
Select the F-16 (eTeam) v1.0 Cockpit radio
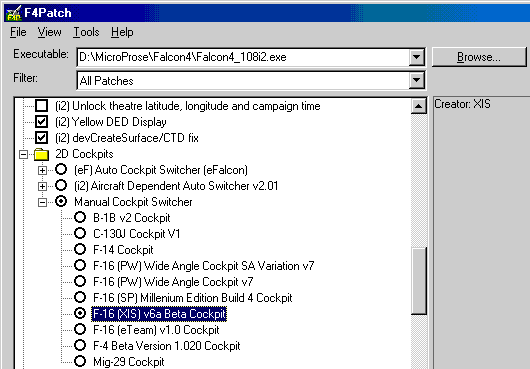[80, 329]
